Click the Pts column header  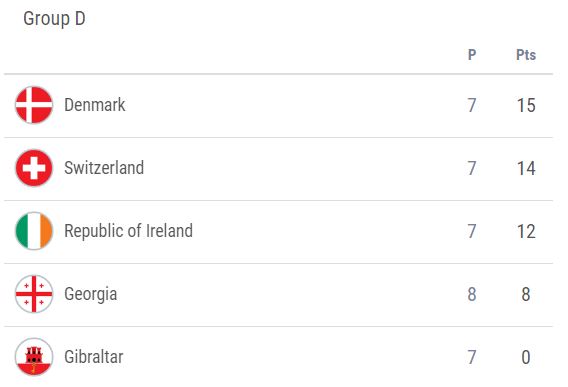[x=526, y=55]
